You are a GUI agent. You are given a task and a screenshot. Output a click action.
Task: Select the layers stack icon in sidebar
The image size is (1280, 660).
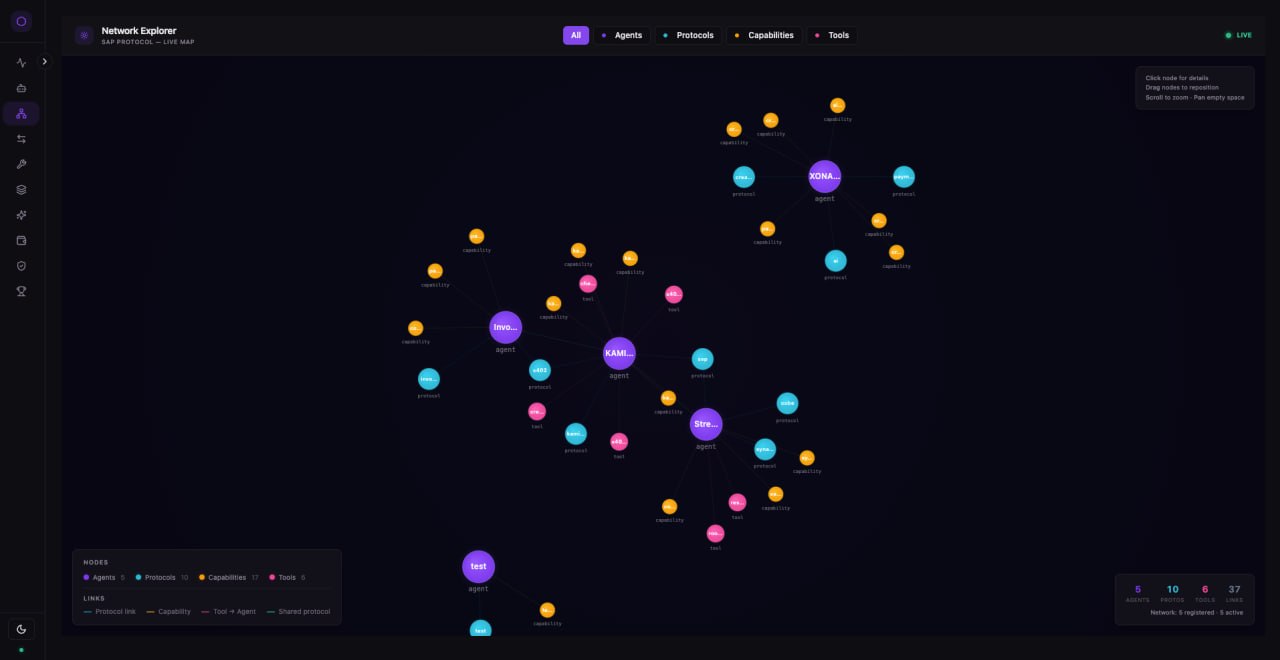point(21,188)
